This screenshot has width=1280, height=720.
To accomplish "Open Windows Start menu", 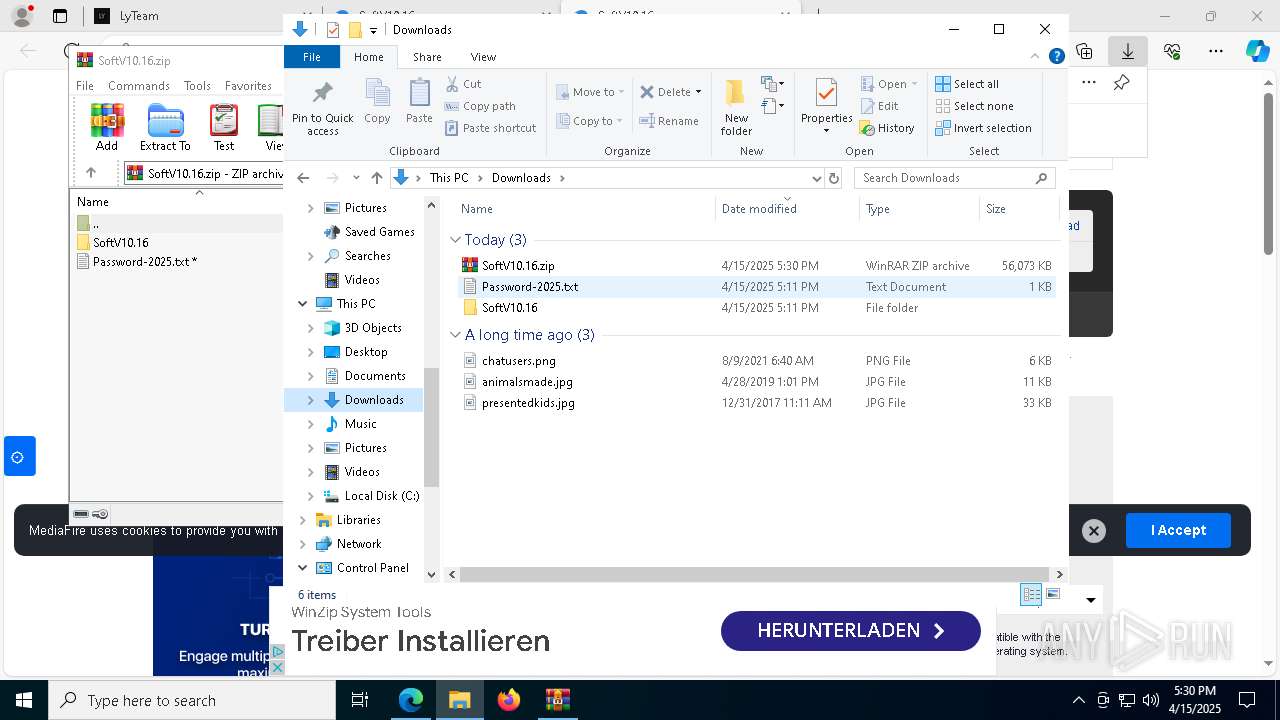I will pyautogui.click(x=23, y=700).
